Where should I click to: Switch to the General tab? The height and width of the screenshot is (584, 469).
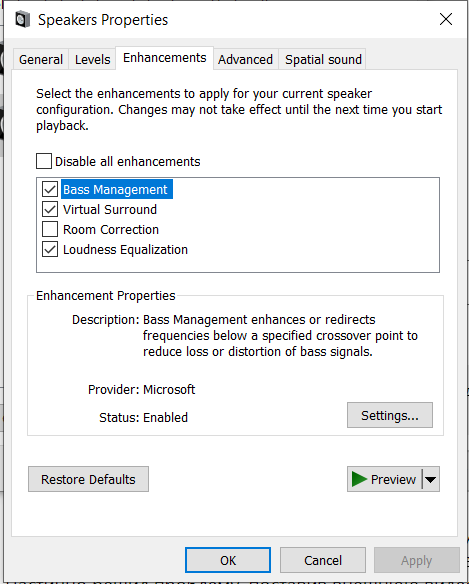click(41, 59)
